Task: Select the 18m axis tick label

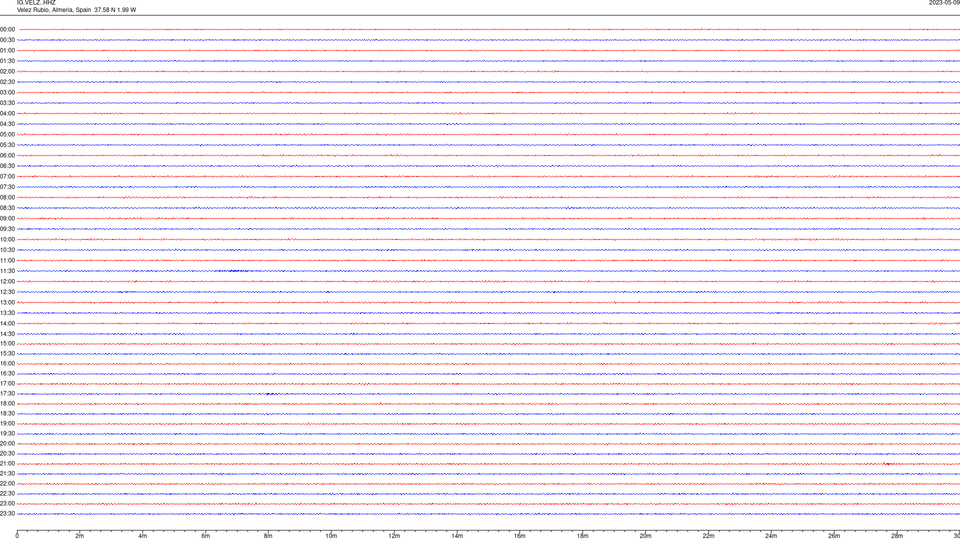Action: (582, 536)
